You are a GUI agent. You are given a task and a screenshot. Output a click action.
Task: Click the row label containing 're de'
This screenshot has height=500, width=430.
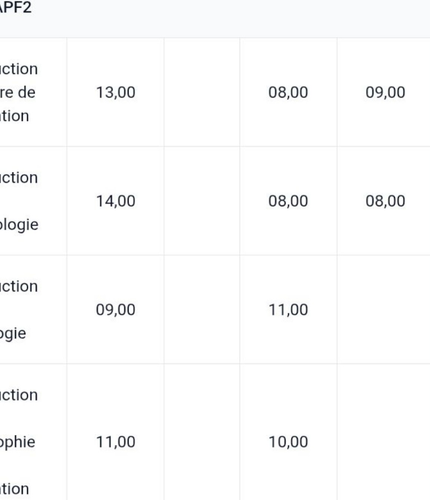click(19, 92)
